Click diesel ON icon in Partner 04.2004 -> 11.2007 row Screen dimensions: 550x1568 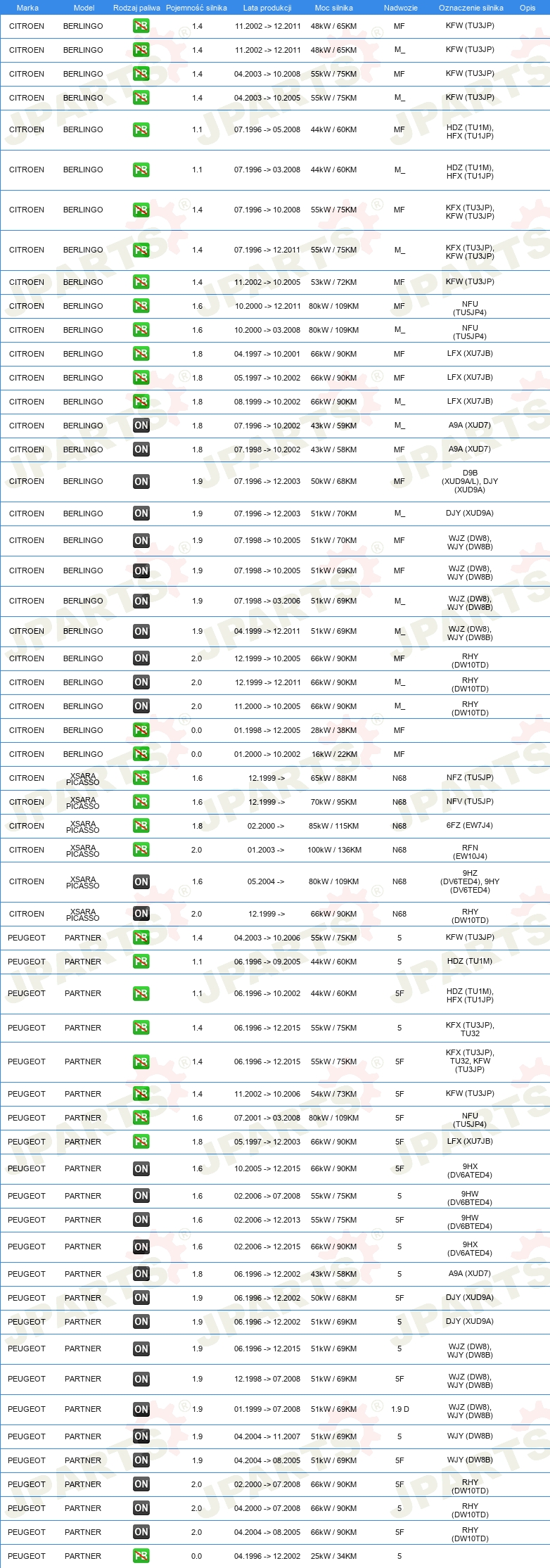point(141,1436)
